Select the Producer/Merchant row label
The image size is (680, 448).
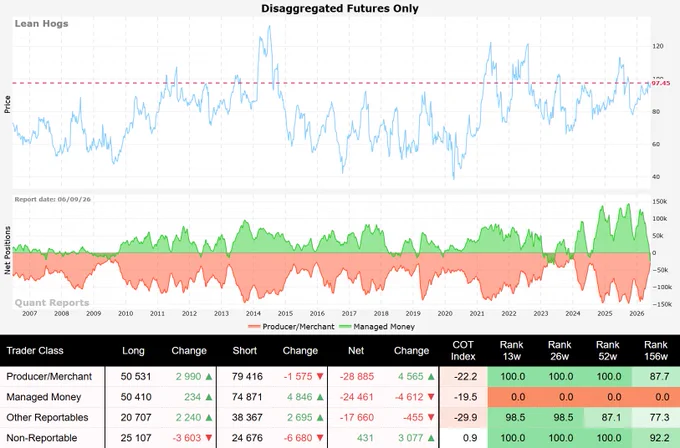tap(49, 376)
